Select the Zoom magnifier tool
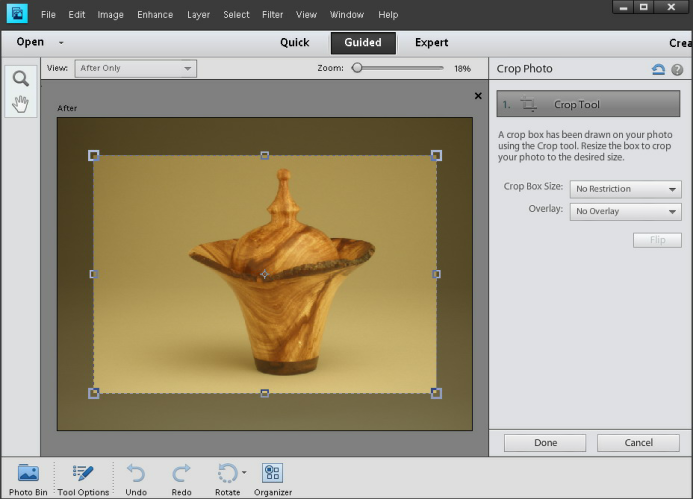Viewport: 693px width, 500px height. pos(20,78)
